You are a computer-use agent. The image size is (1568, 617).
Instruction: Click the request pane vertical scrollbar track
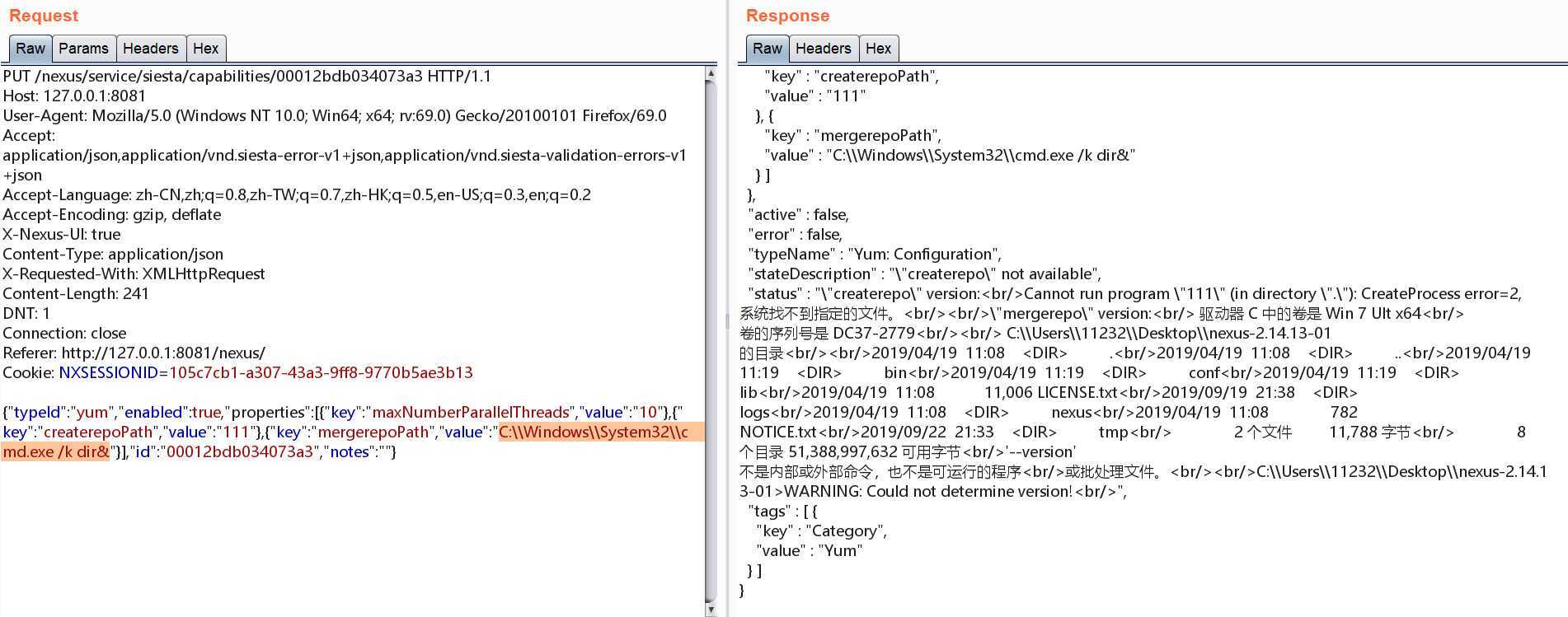(x=711, y=342)
